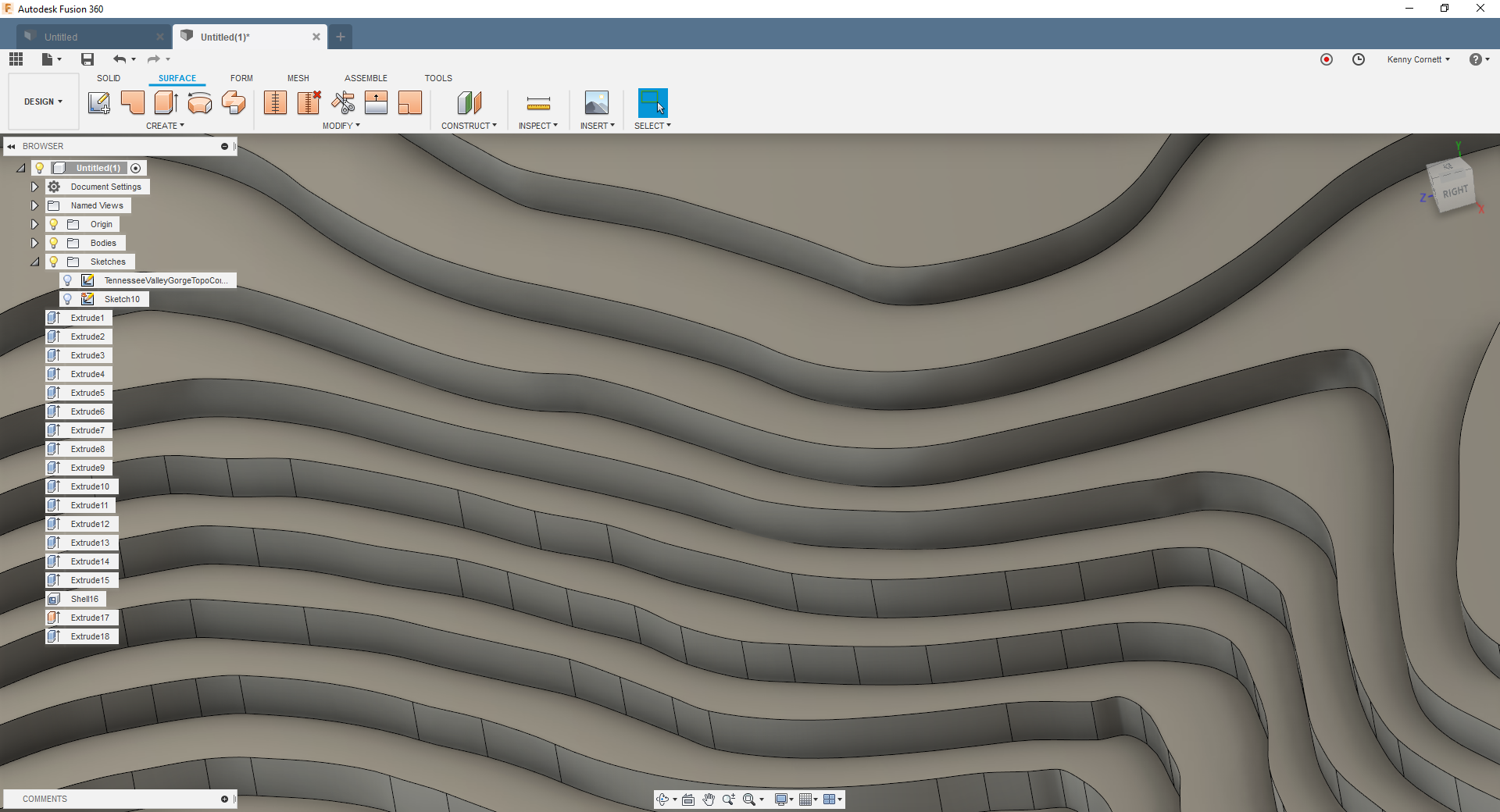The width and height of the screenshot is (1500, 812).
Task: Open the CREATE dropdown menu
Action: tap(165, 126)
